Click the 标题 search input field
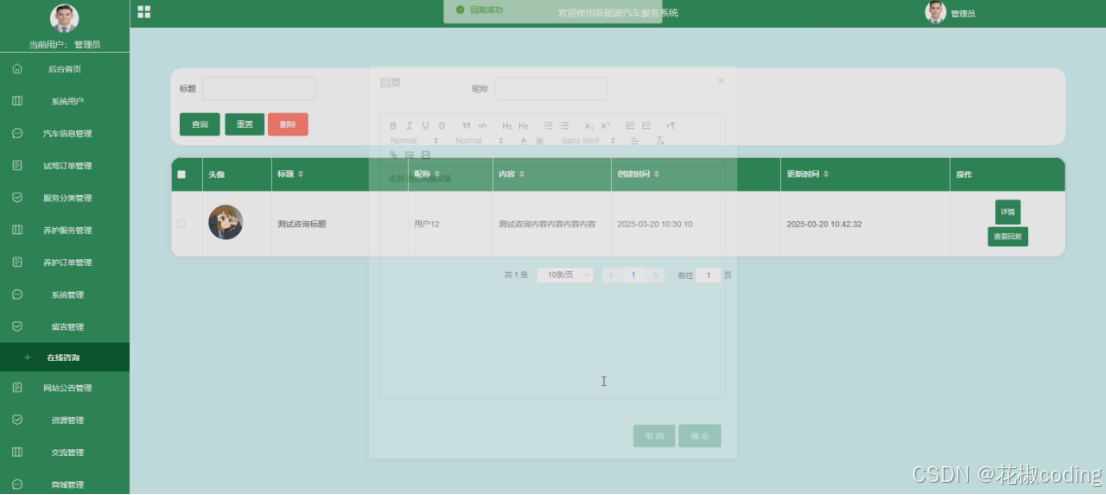1106x495 pixels. [259, 88]
